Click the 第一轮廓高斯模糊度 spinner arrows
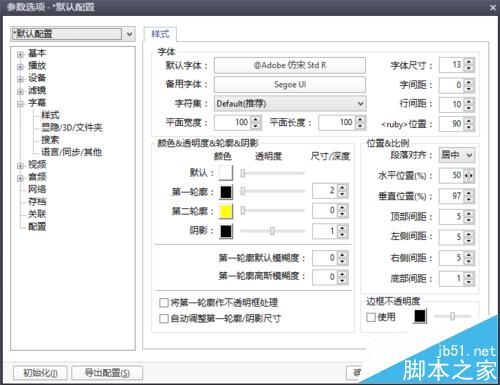500x385 pixels. coord(342,277)
